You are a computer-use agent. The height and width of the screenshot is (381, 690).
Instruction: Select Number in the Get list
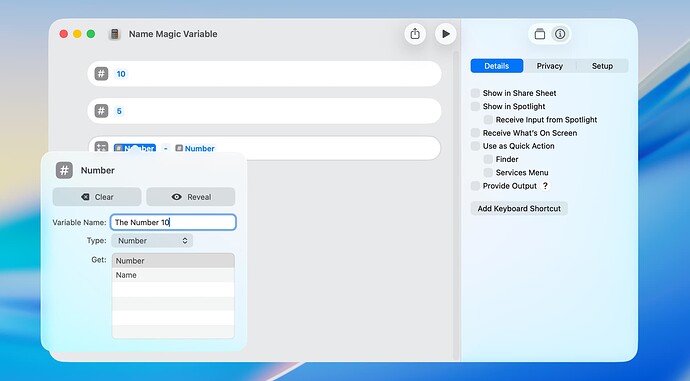pyautogui.click(x=173, y=260)
